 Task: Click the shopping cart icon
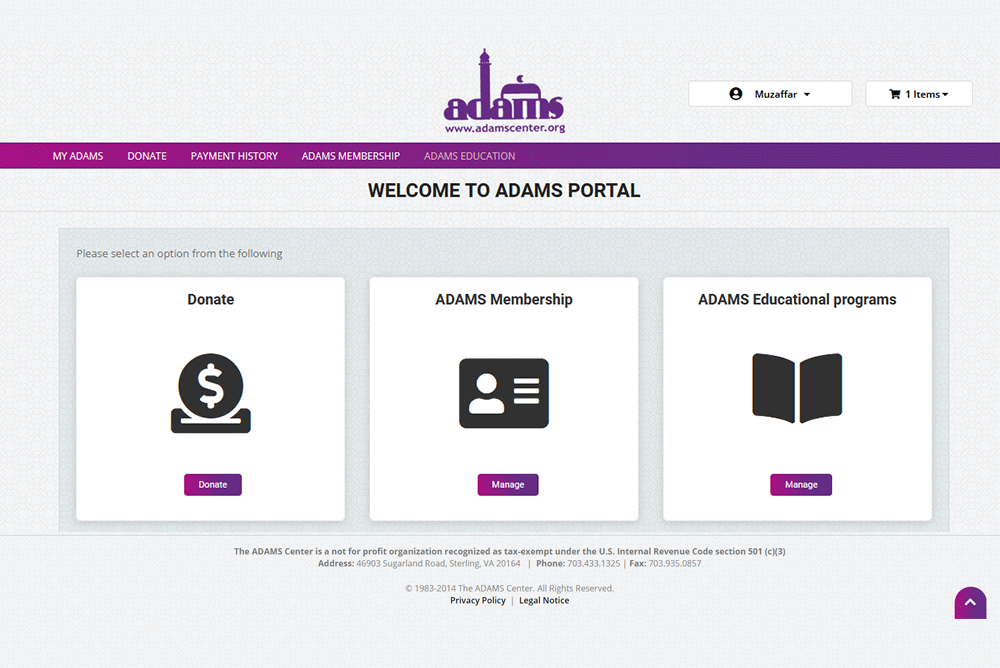click(x=895, y=94)
